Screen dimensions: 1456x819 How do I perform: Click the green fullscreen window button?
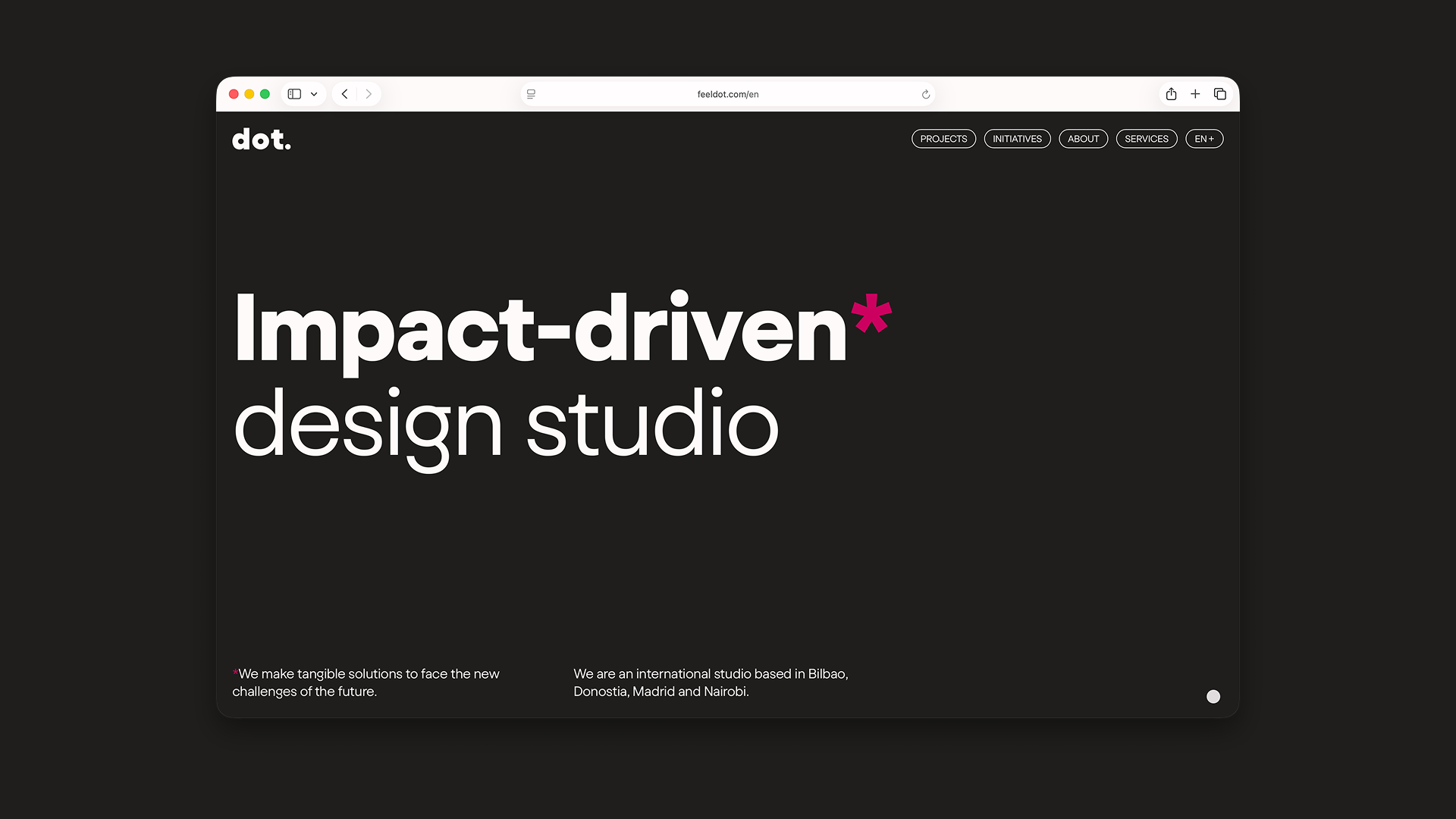click(x=265, y=94)
